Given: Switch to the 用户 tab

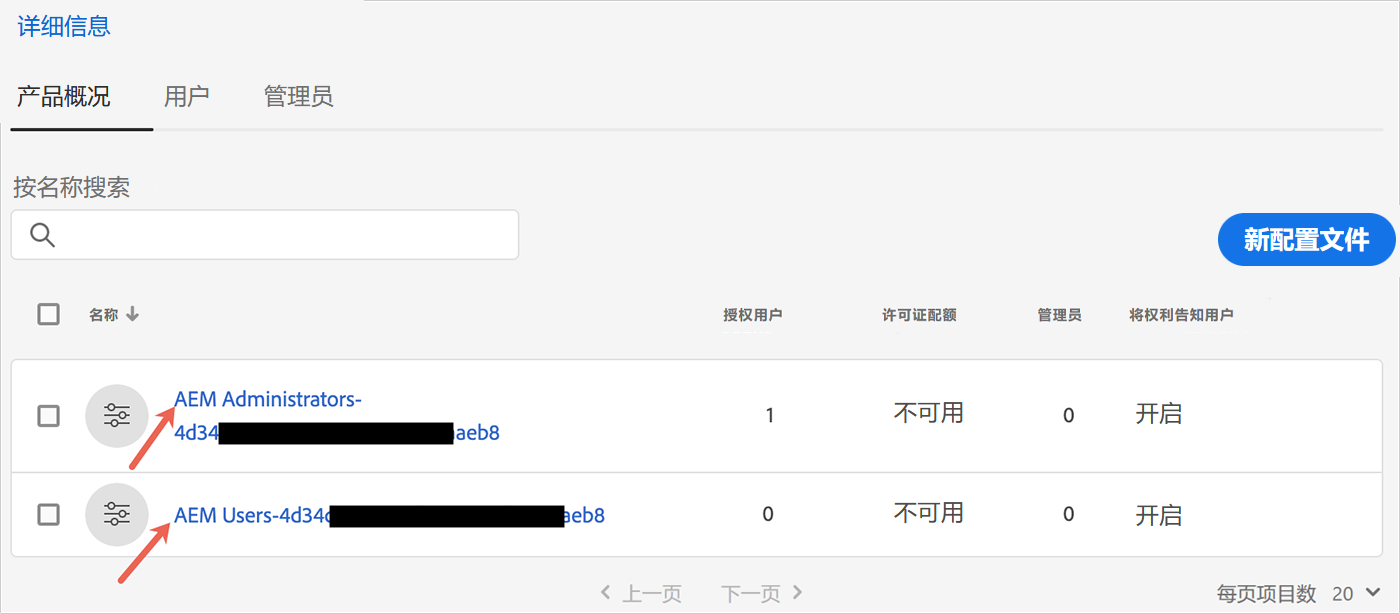Looking at the screenshot, I should pos(186,97).
